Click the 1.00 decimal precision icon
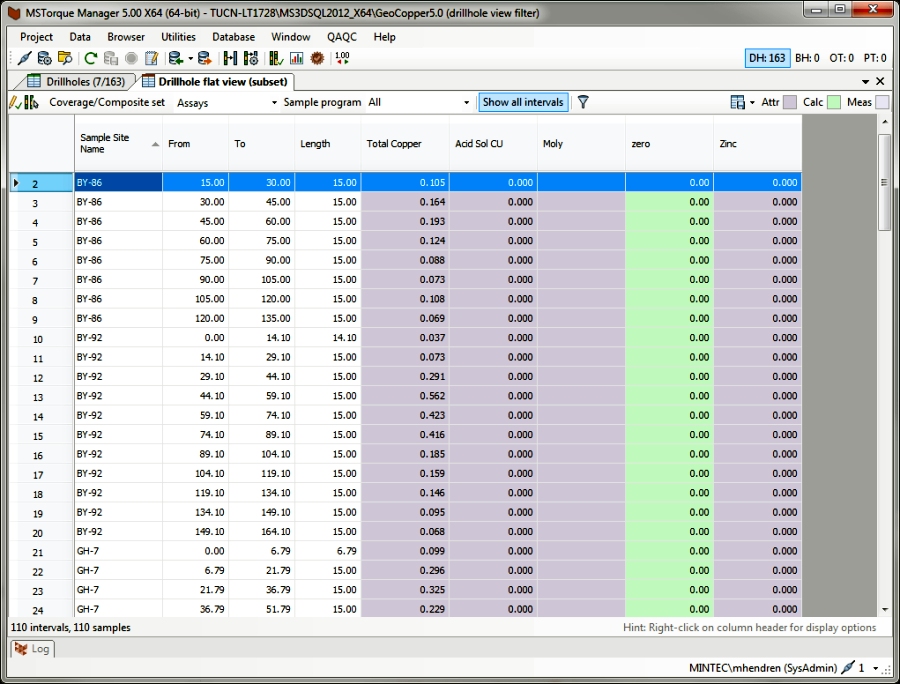The width and height of the screenshot is (900, 684). coord(342,58)
